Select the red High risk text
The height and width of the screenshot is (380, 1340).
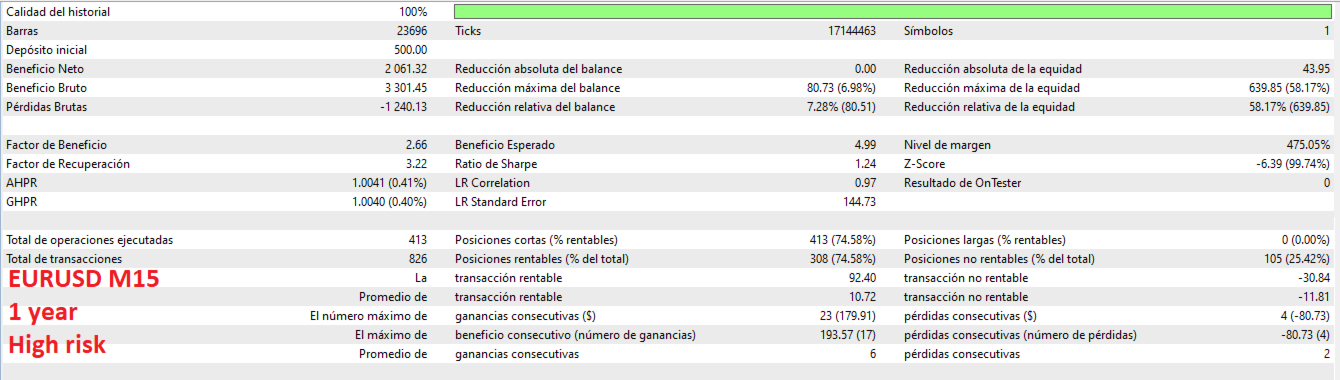pos(57,346)
